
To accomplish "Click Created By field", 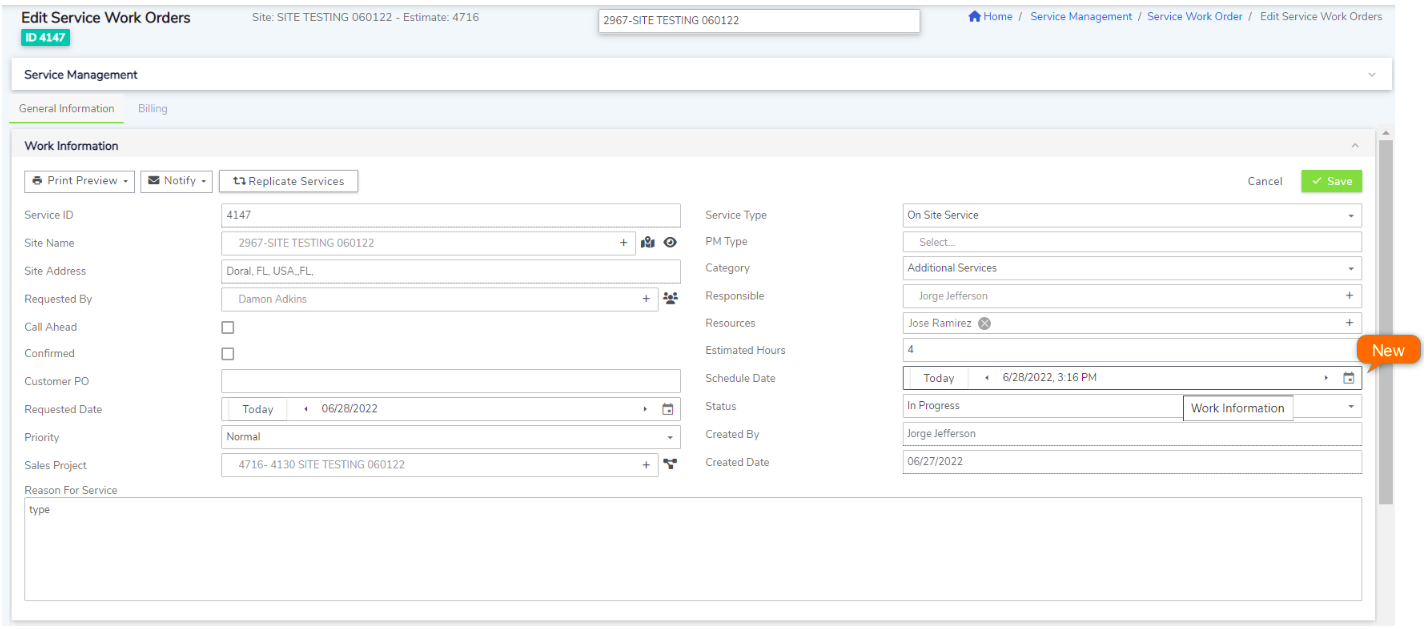I will click(x=1132, y=434).
